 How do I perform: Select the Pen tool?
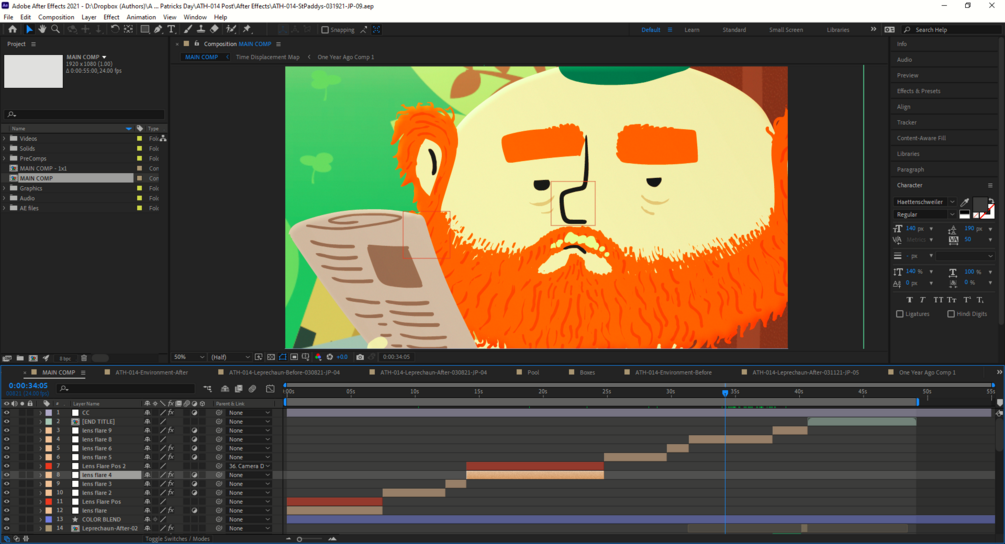(158, 29)
